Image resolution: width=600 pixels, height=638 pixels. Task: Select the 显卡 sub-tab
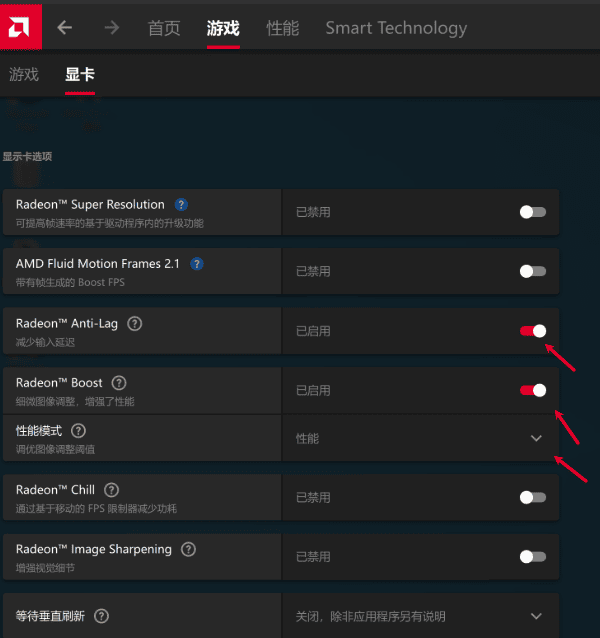(x=80, y=74)
